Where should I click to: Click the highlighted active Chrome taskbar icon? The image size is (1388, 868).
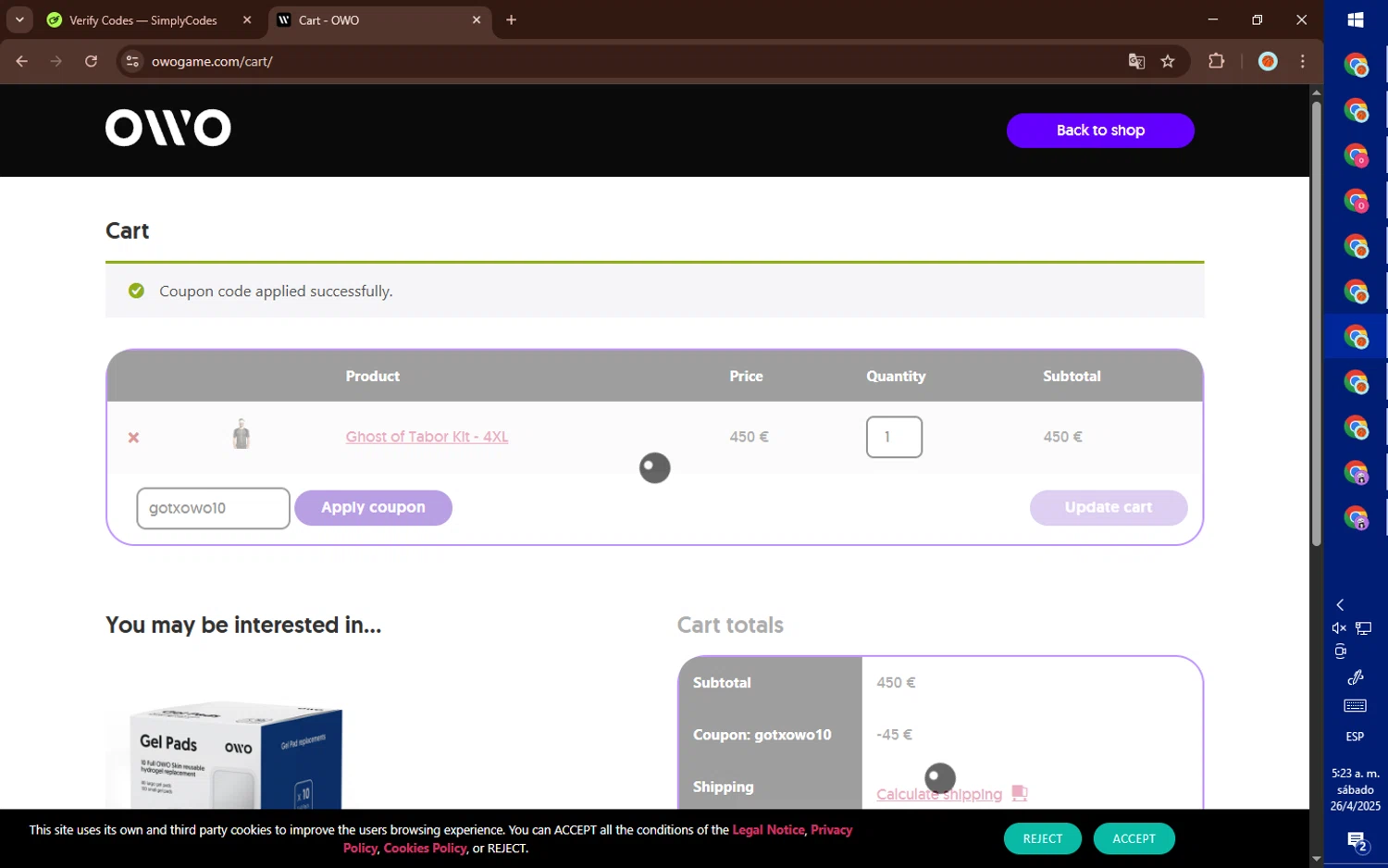coord(1356,337)
